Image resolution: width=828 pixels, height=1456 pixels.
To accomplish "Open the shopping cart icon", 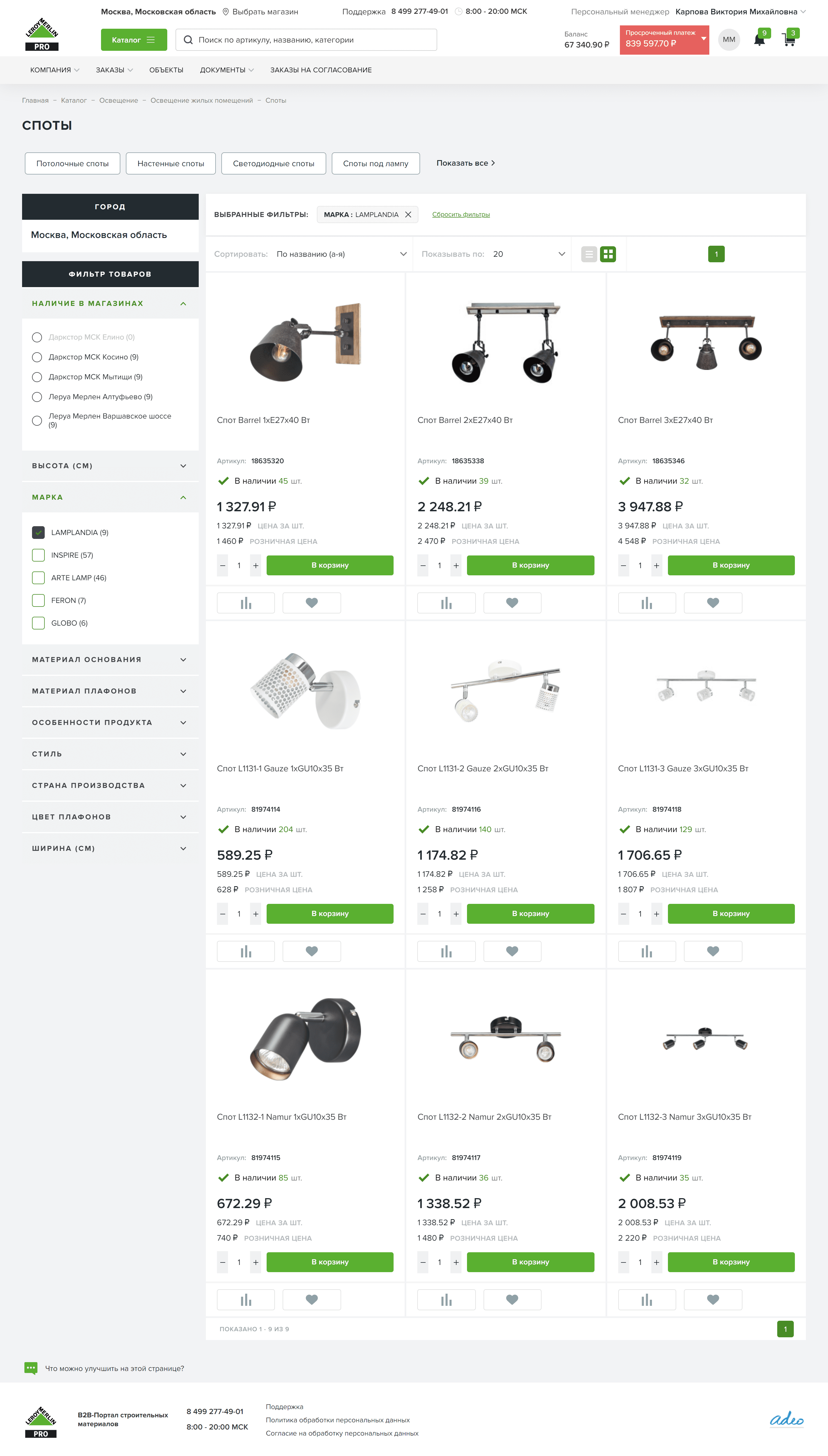I will [789, 40].
